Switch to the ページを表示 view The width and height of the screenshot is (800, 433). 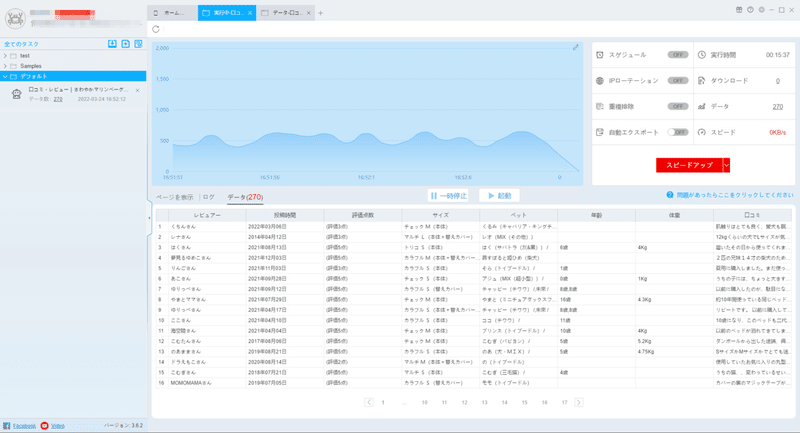pos(175,197)
